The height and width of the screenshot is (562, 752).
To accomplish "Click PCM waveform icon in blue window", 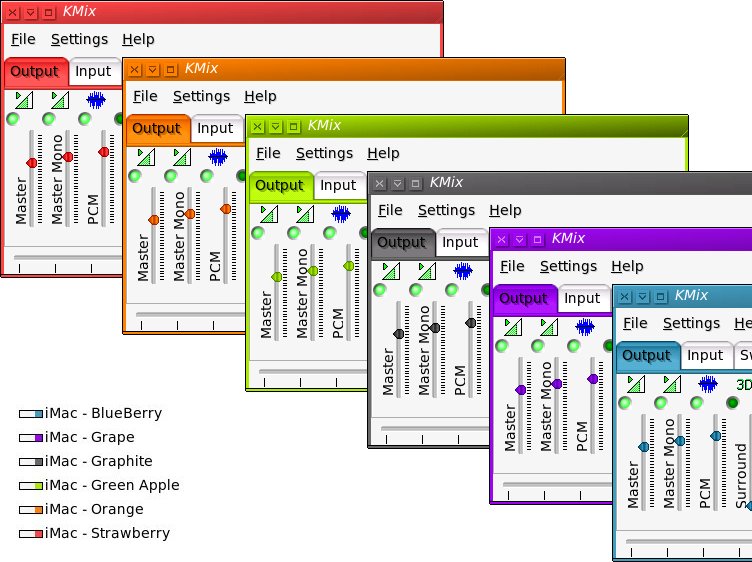I will [708, 384].
